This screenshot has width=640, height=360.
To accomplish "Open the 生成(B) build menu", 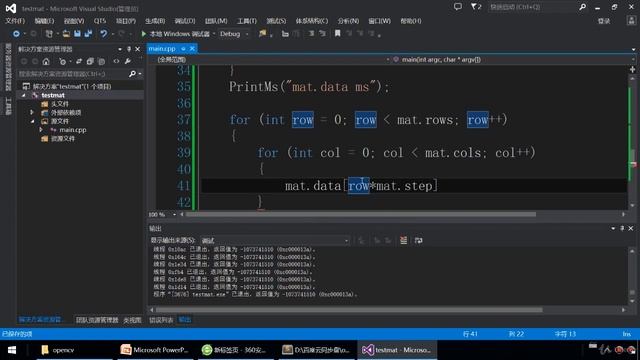I will pyautogui.click(x=155, y=21).
